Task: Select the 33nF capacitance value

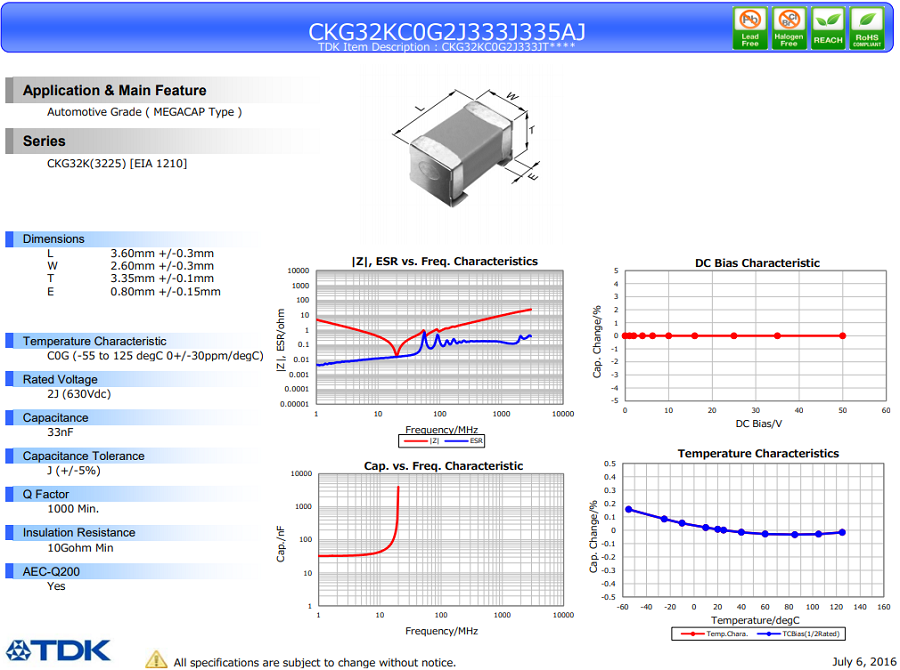Action: [x=60, y=432]
